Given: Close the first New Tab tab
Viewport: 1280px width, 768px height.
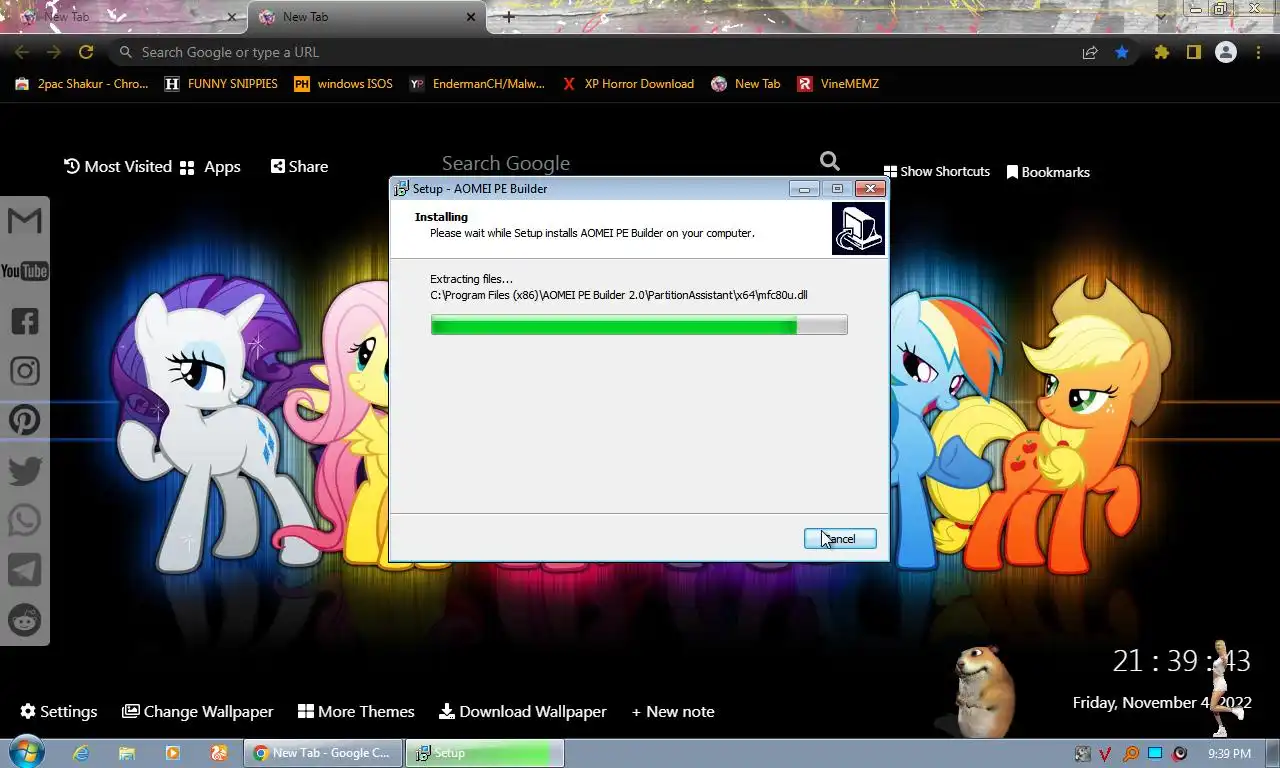Looking at the screenshot, I should click(x=233, y=17).
